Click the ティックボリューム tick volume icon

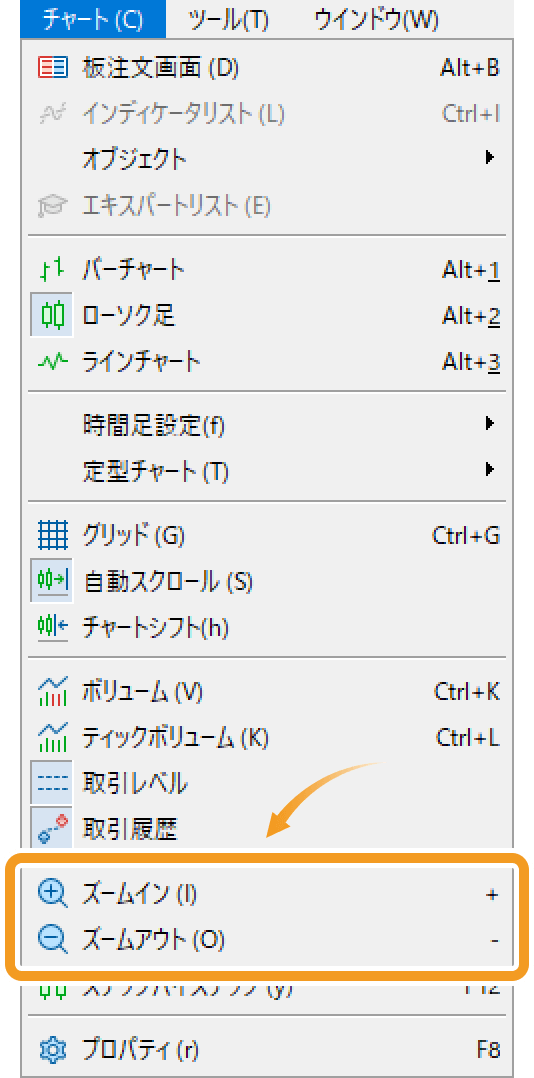[x=52, y=738]
